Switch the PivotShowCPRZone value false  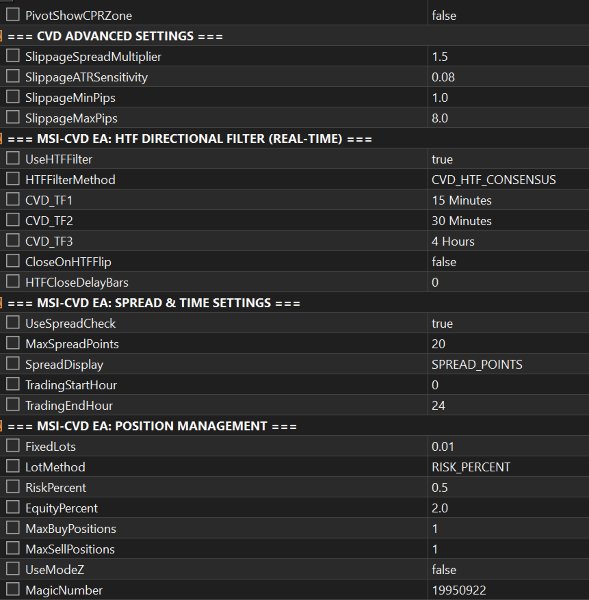pos(444,16)
